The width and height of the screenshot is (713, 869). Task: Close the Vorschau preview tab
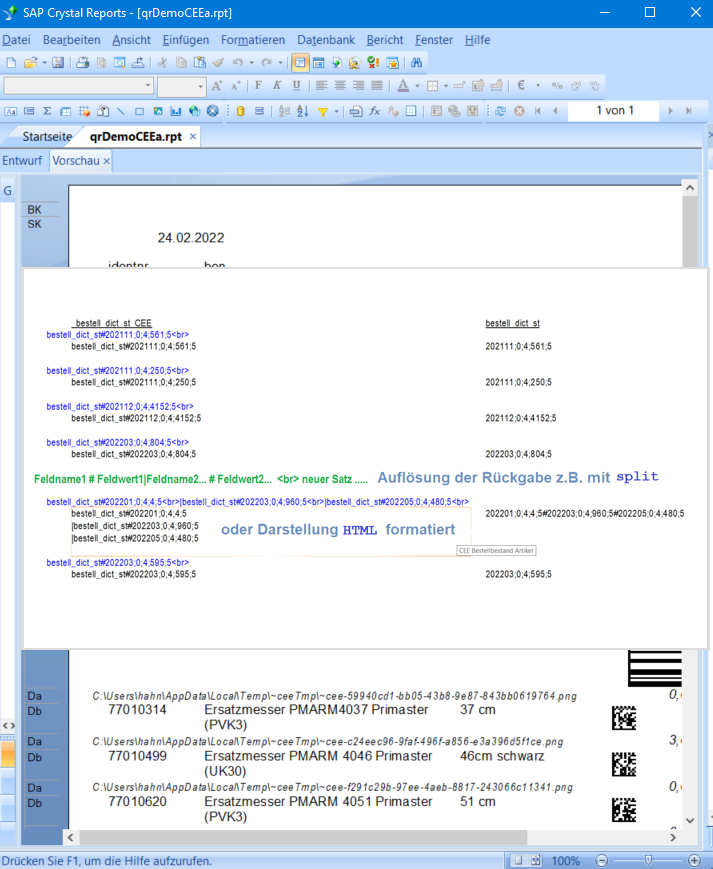106,161
